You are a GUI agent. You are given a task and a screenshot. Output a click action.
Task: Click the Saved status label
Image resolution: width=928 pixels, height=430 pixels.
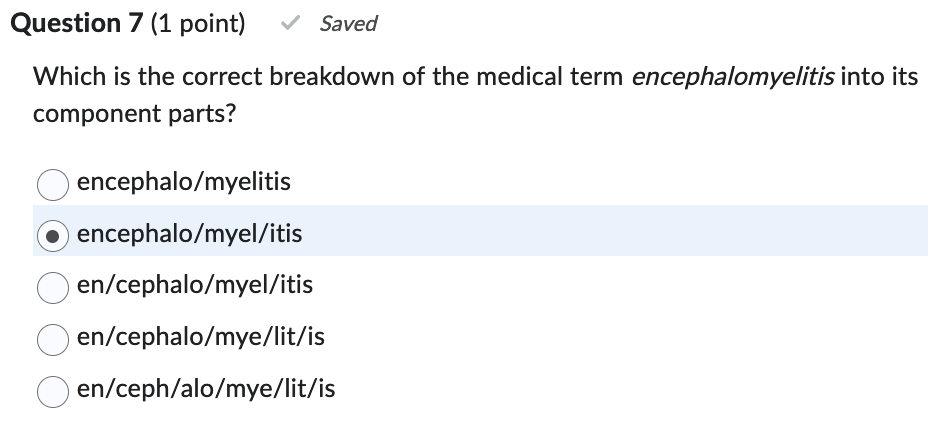tap(348, 24)
